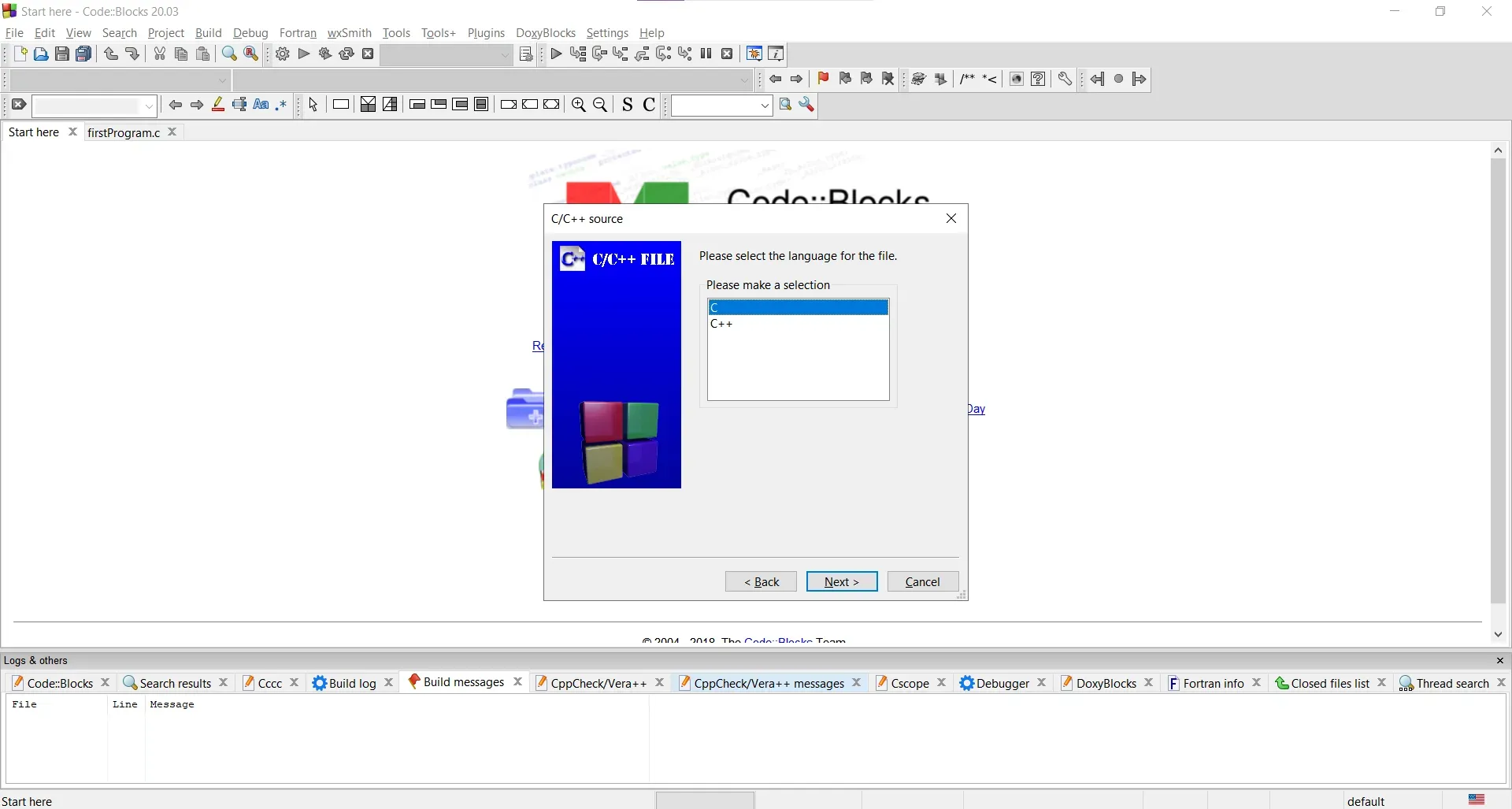
Task: Close the firstProgram.c editor tab
Action: (x=172, y=132)
